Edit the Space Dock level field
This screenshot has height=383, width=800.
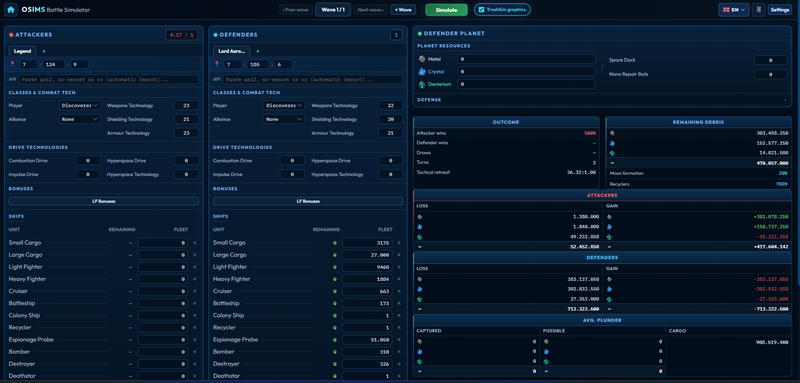770,61
